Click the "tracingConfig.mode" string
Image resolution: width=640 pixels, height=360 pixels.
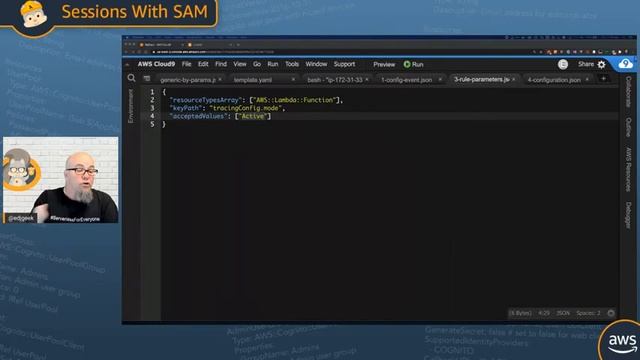click(x=245, y=108)
